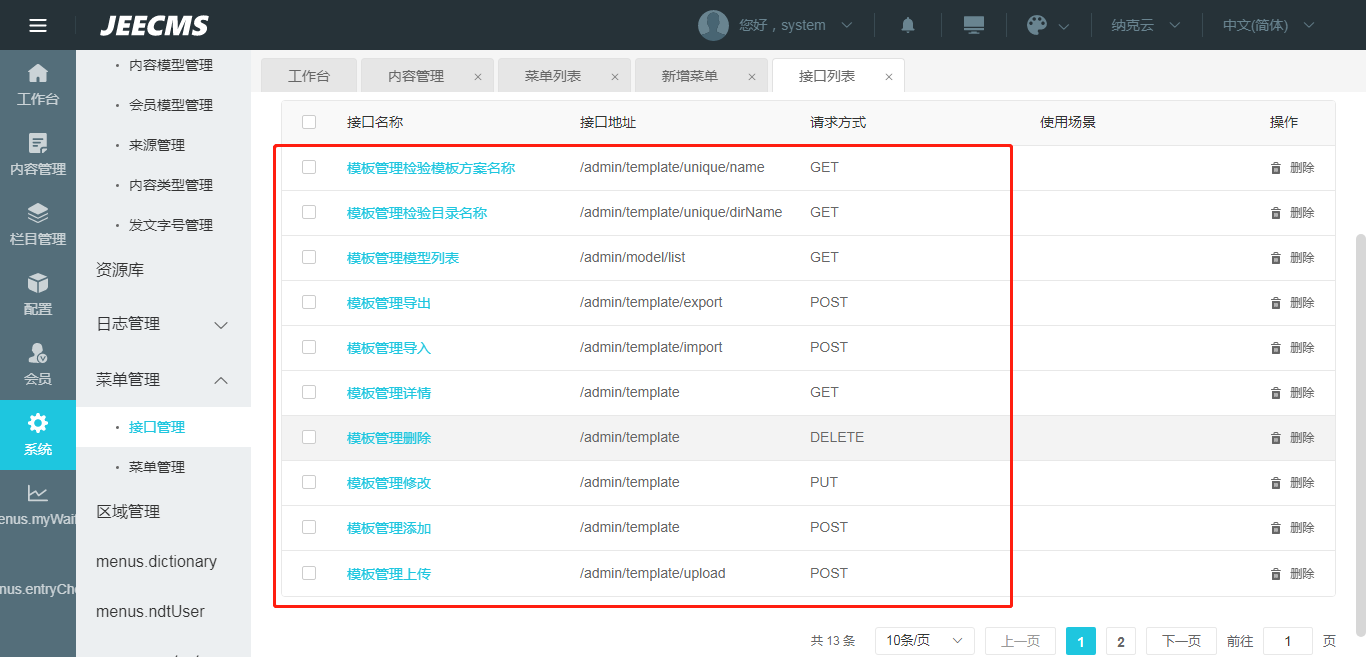
Task: Open 配置 sidebar section
Action: [38, 295]
